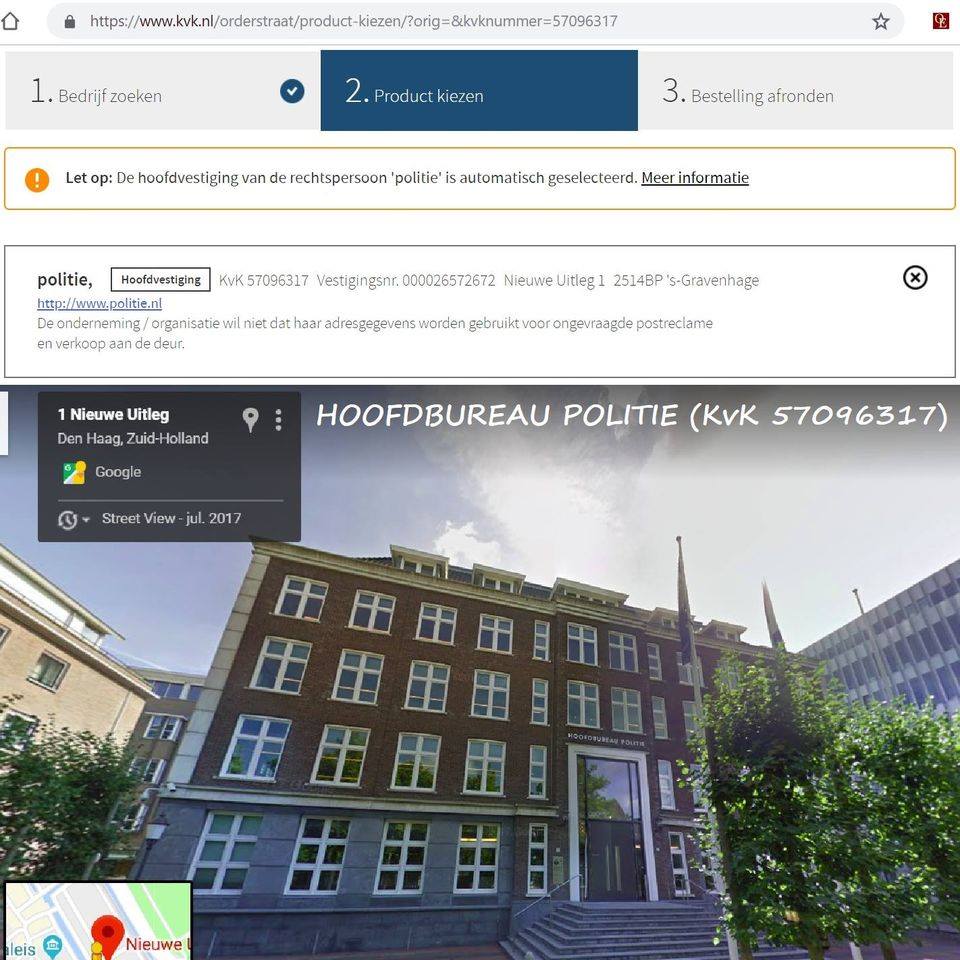Go to the browser home page icon
The height and width of the screenshot is (960, 960).
pos(11,21)
